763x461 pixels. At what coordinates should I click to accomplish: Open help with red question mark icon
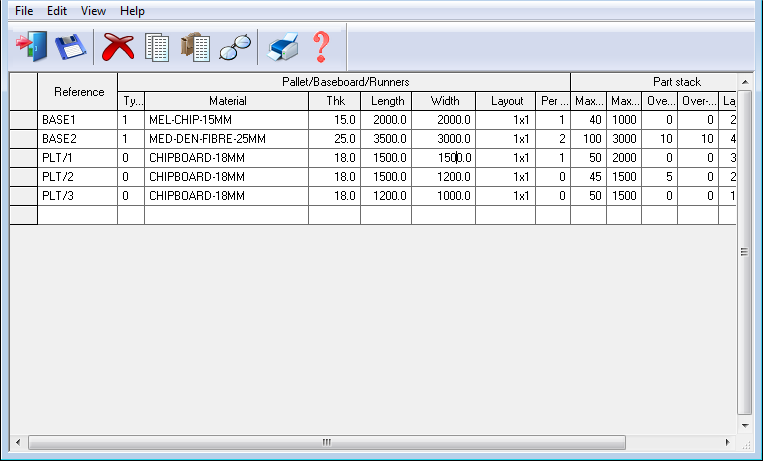click(x=321, y=47)
